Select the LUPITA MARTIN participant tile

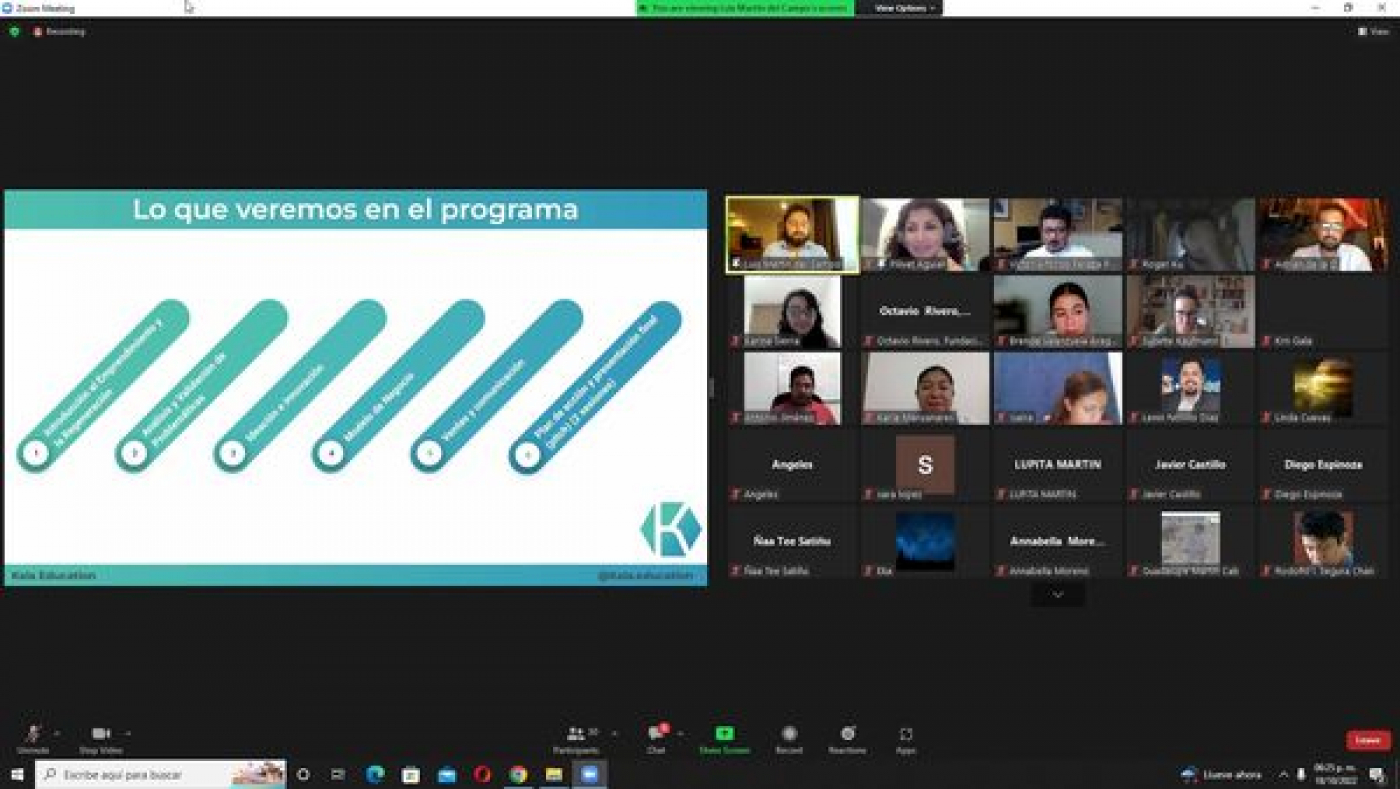pos(1057,464)
